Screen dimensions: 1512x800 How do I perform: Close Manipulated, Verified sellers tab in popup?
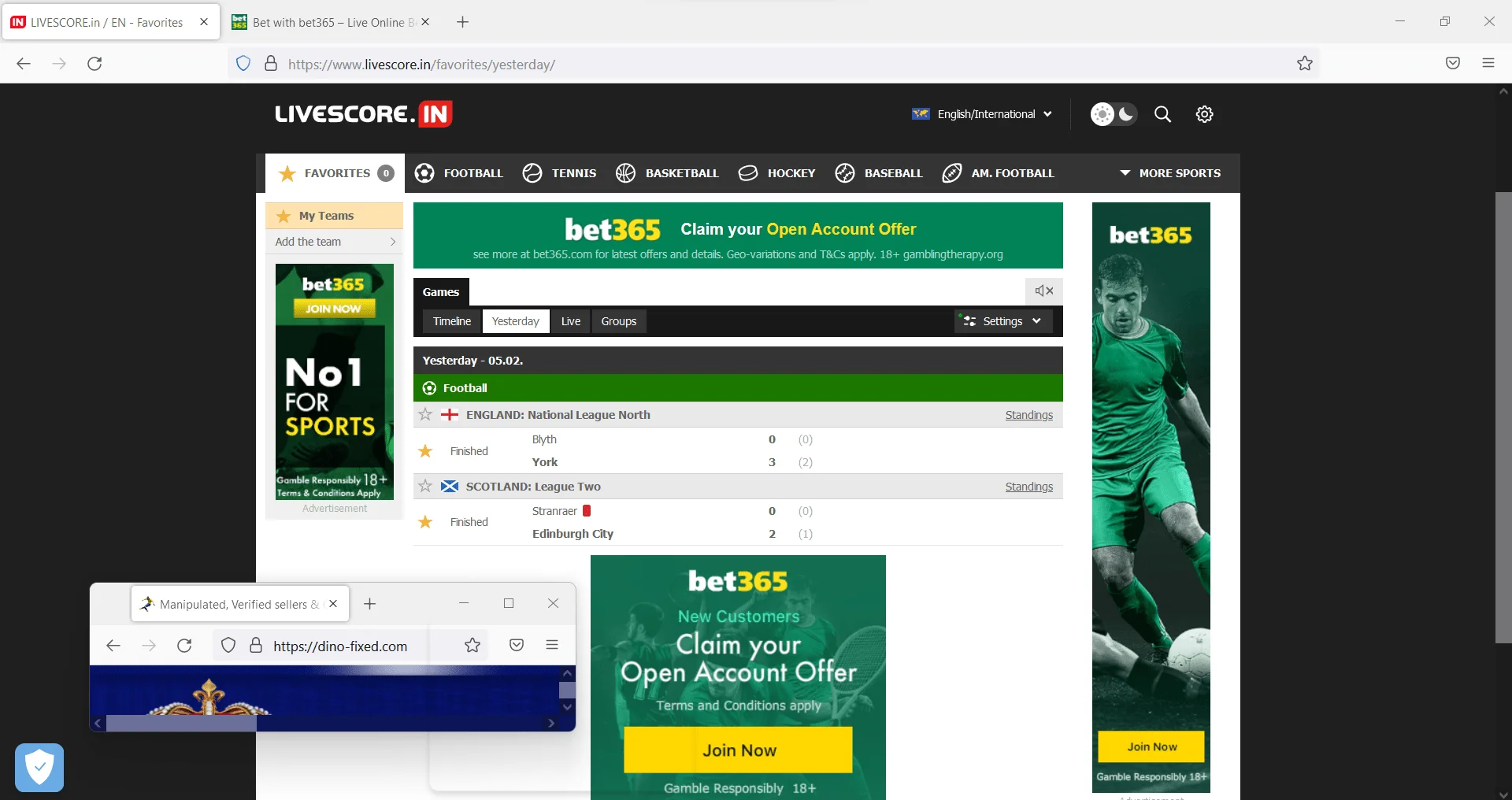[x=333, y=604]
